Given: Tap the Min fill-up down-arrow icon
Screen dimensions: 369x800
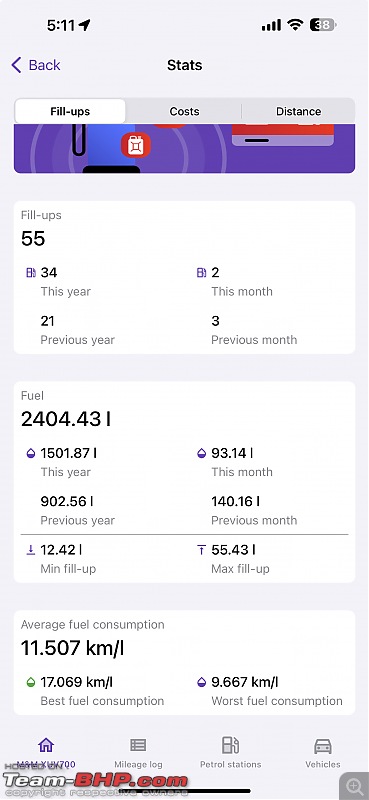Looking at the screenshot, I should click(x=31, y=550).
